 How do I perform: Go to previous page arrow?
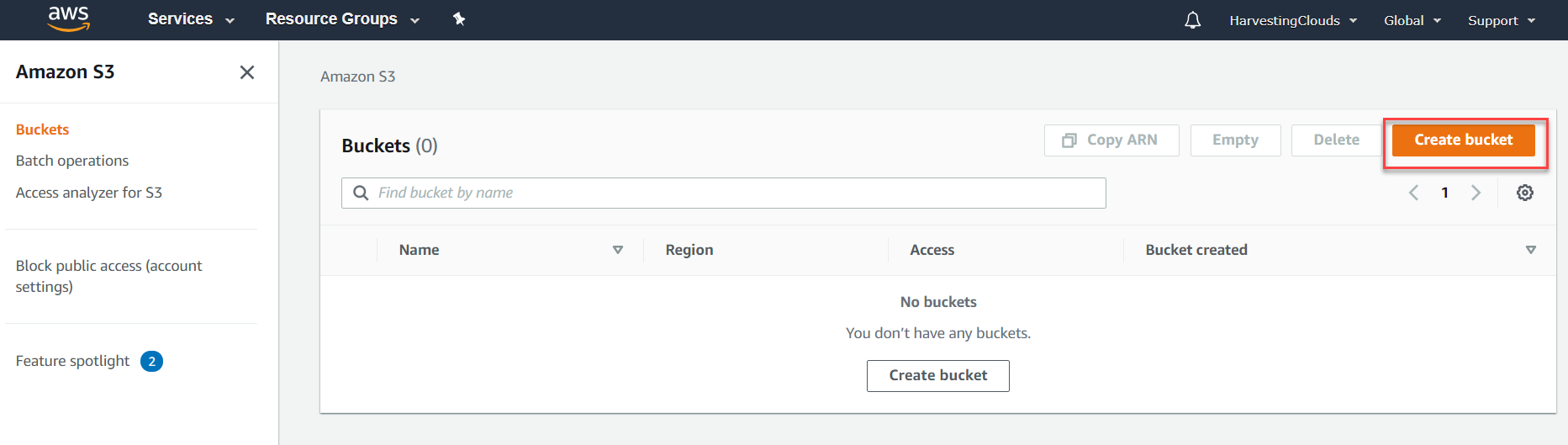pyautogui.click(x=1413, y=193)
